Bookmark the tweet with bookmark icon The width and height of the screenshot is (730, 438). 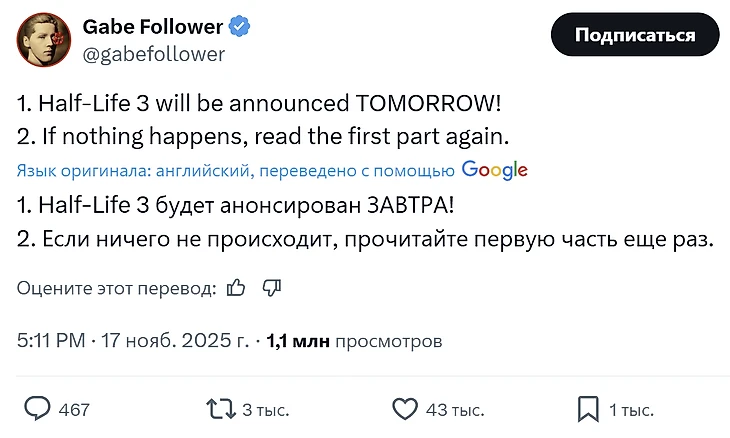pyautogui.click(x=588, y=408)
